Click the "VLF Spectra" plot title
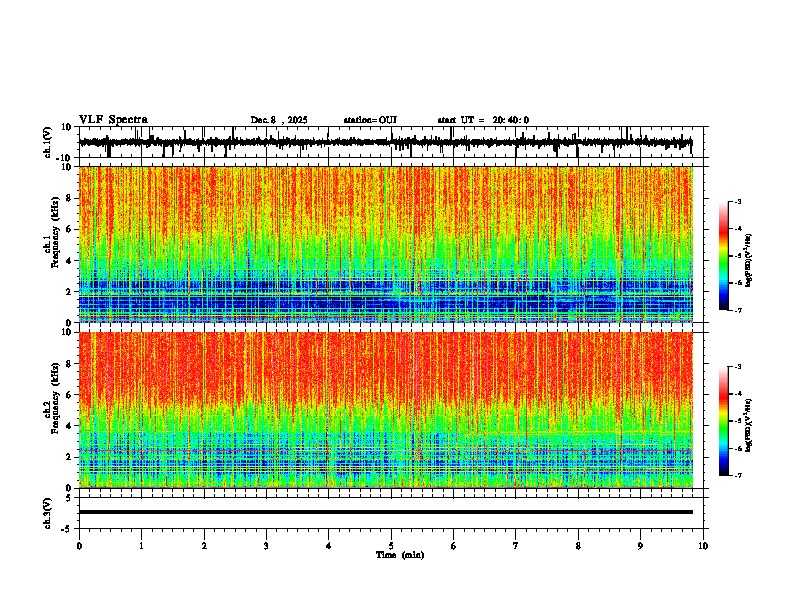Screen dimensions: 792x612 (113, 120)
